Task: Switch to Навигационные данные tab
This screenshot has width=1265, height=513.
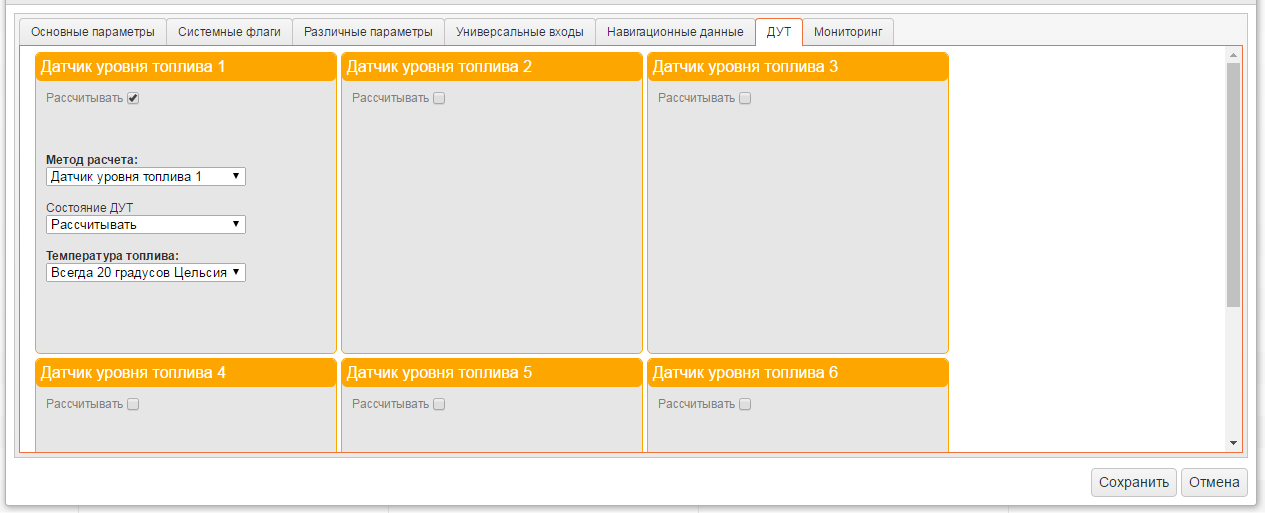Action: (675, 32)
